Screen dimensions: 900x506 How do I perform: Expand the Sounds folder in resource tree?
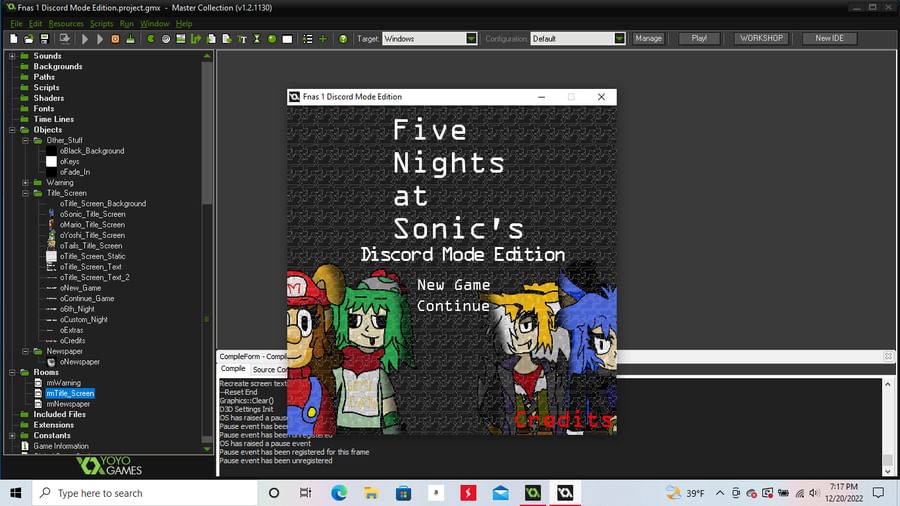click(x=12, y=56)
